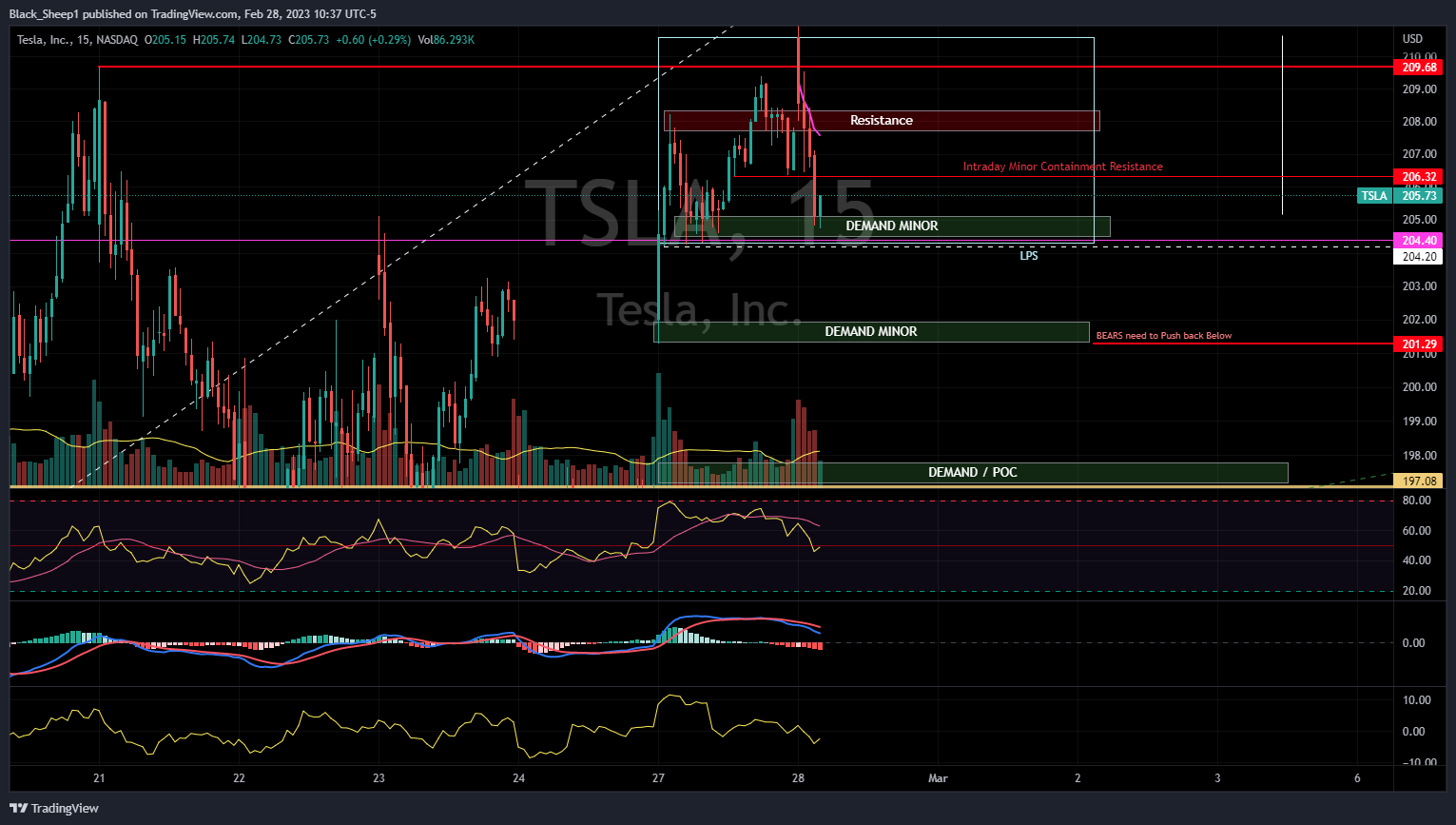Click the 203.00 price axis tick
This screenshot has width=1456, height=825.
[x=1419, y=286]
